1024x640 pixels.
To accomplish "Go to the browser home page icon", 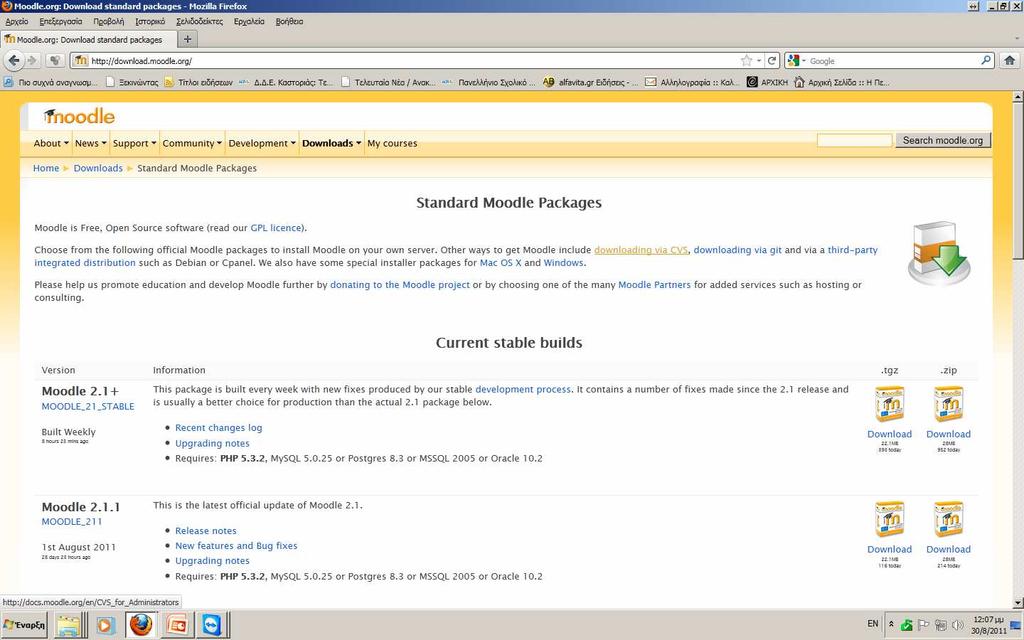I will [1009, 61].
